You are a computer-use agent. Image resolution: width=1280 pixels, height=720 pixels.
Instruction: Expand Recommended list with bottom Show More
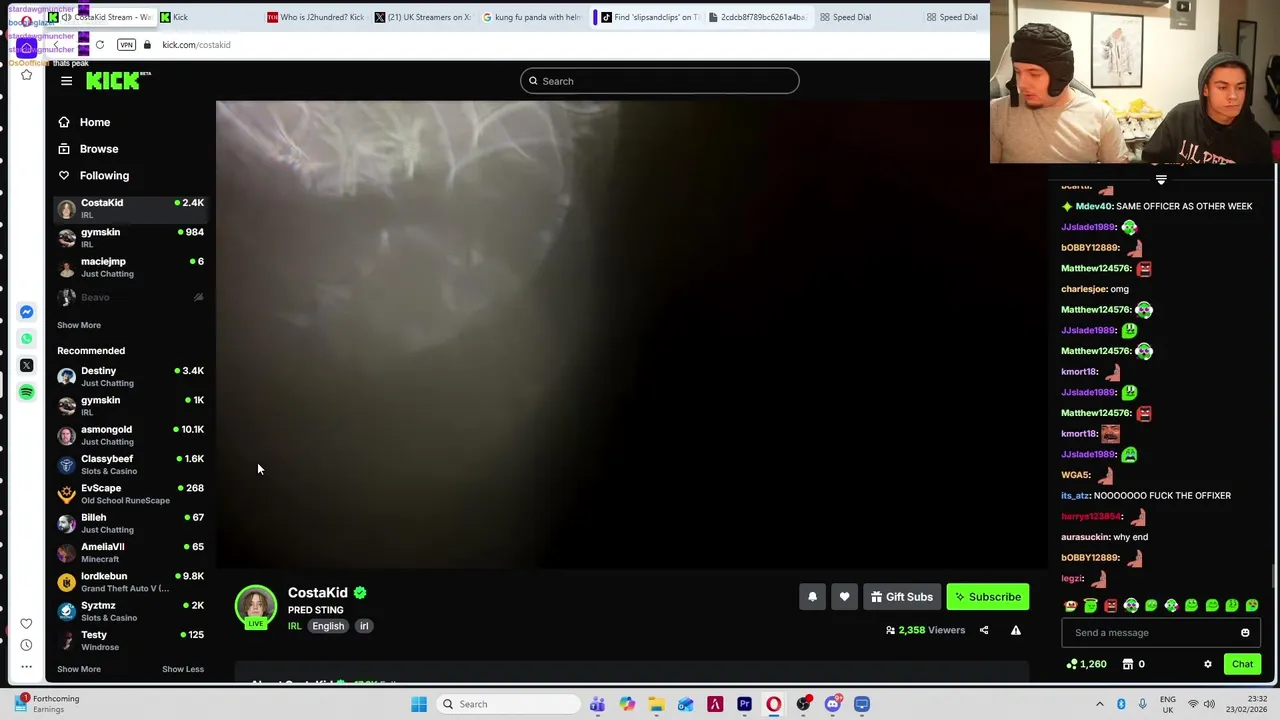pos(79,669)
